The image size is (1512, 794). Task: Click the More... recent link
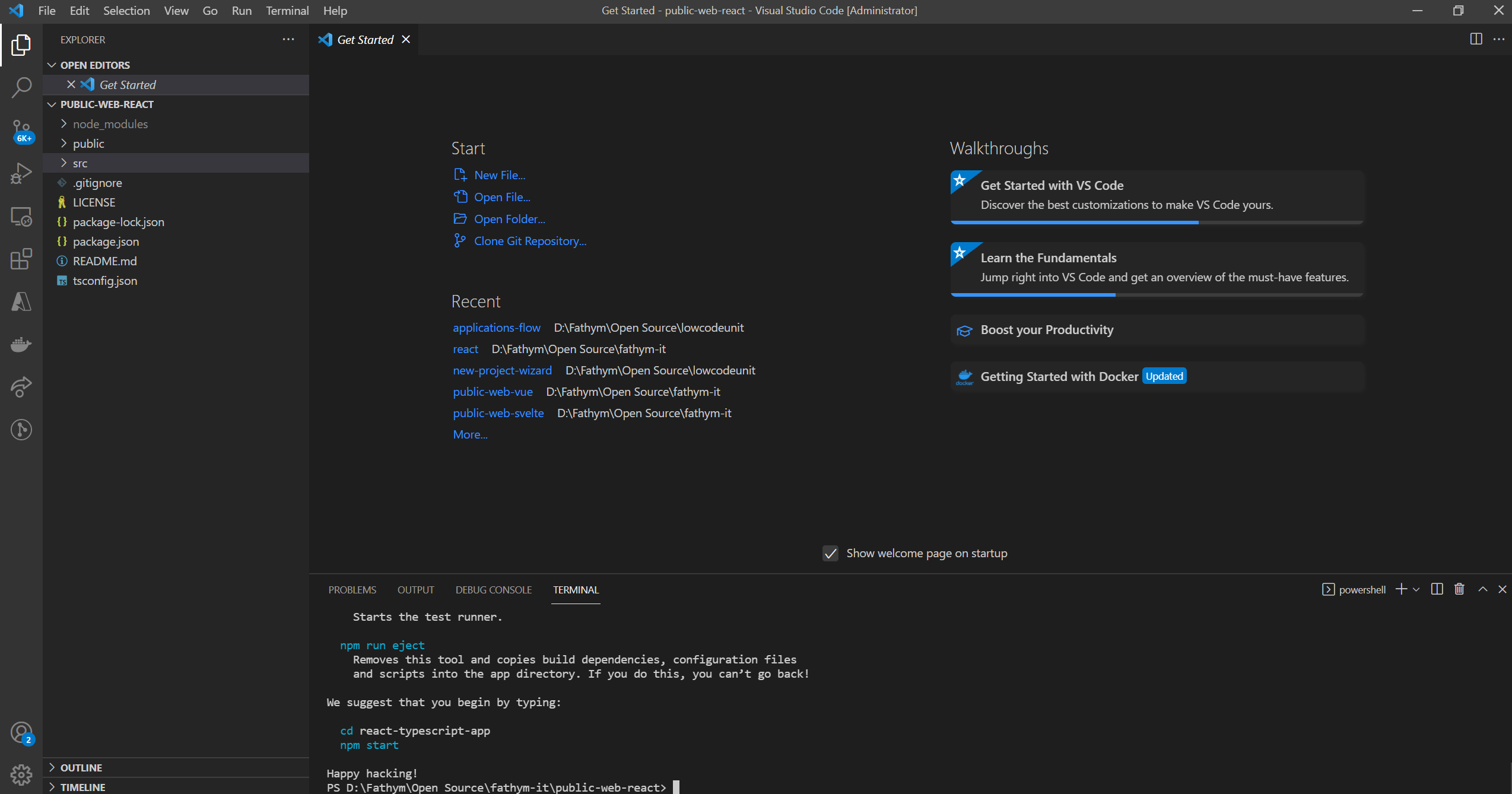[470, 434]
